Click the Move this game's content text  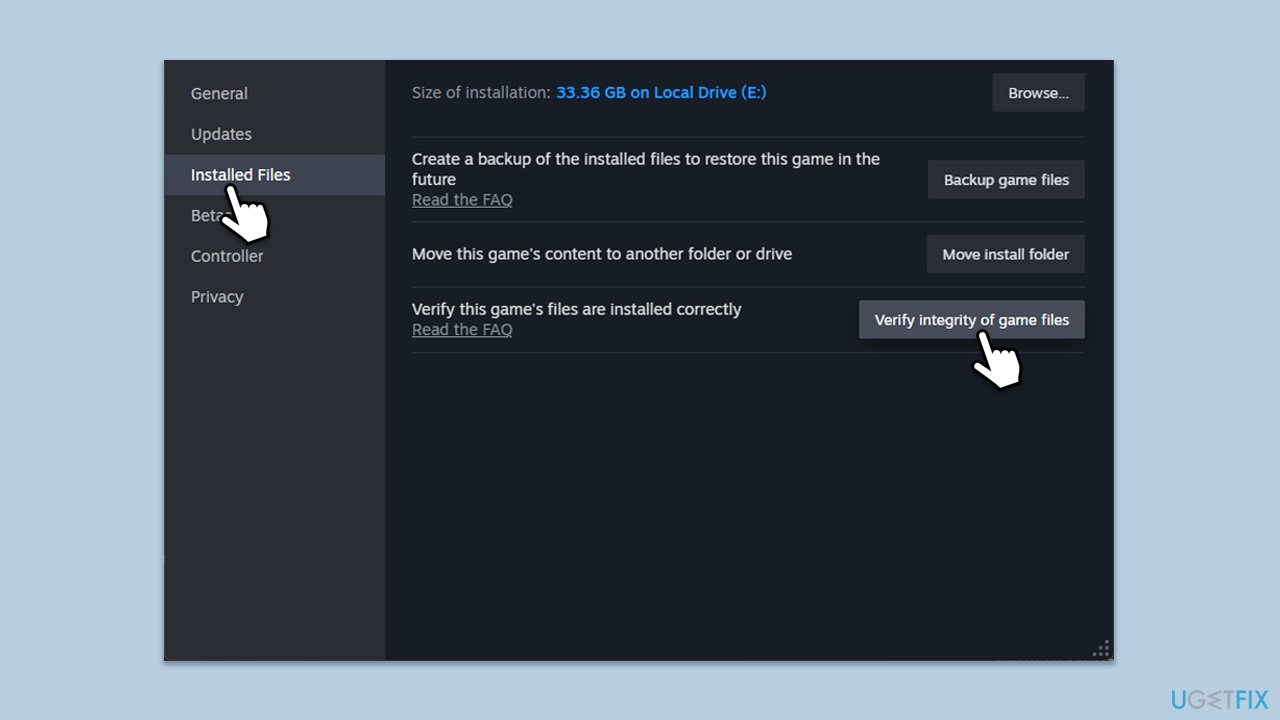(x=601, y=254)
